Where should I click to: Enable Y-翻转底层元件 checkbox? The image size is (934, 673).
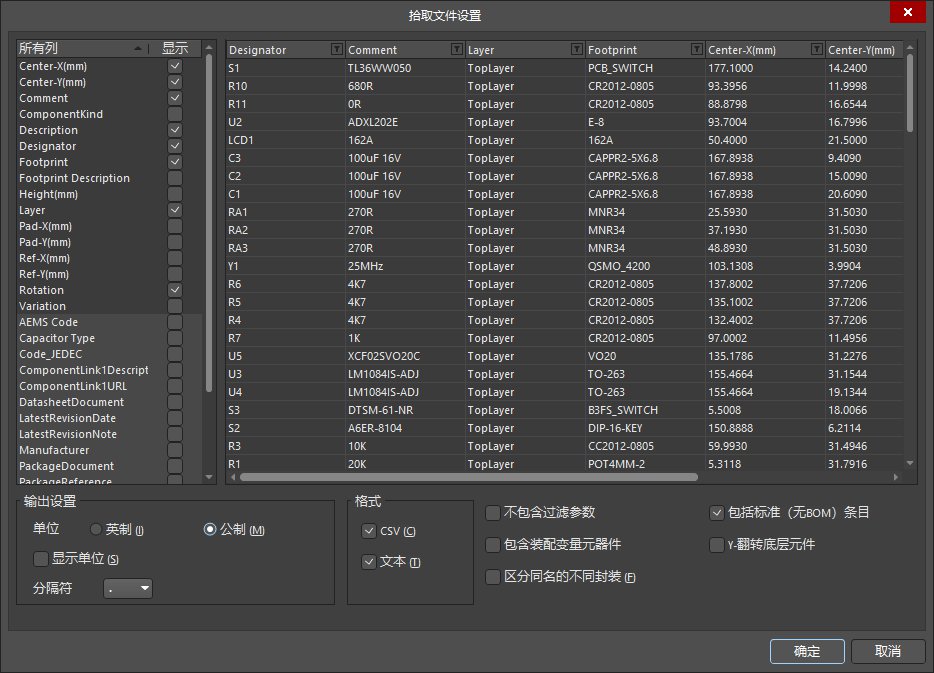[x=717, y=544]
